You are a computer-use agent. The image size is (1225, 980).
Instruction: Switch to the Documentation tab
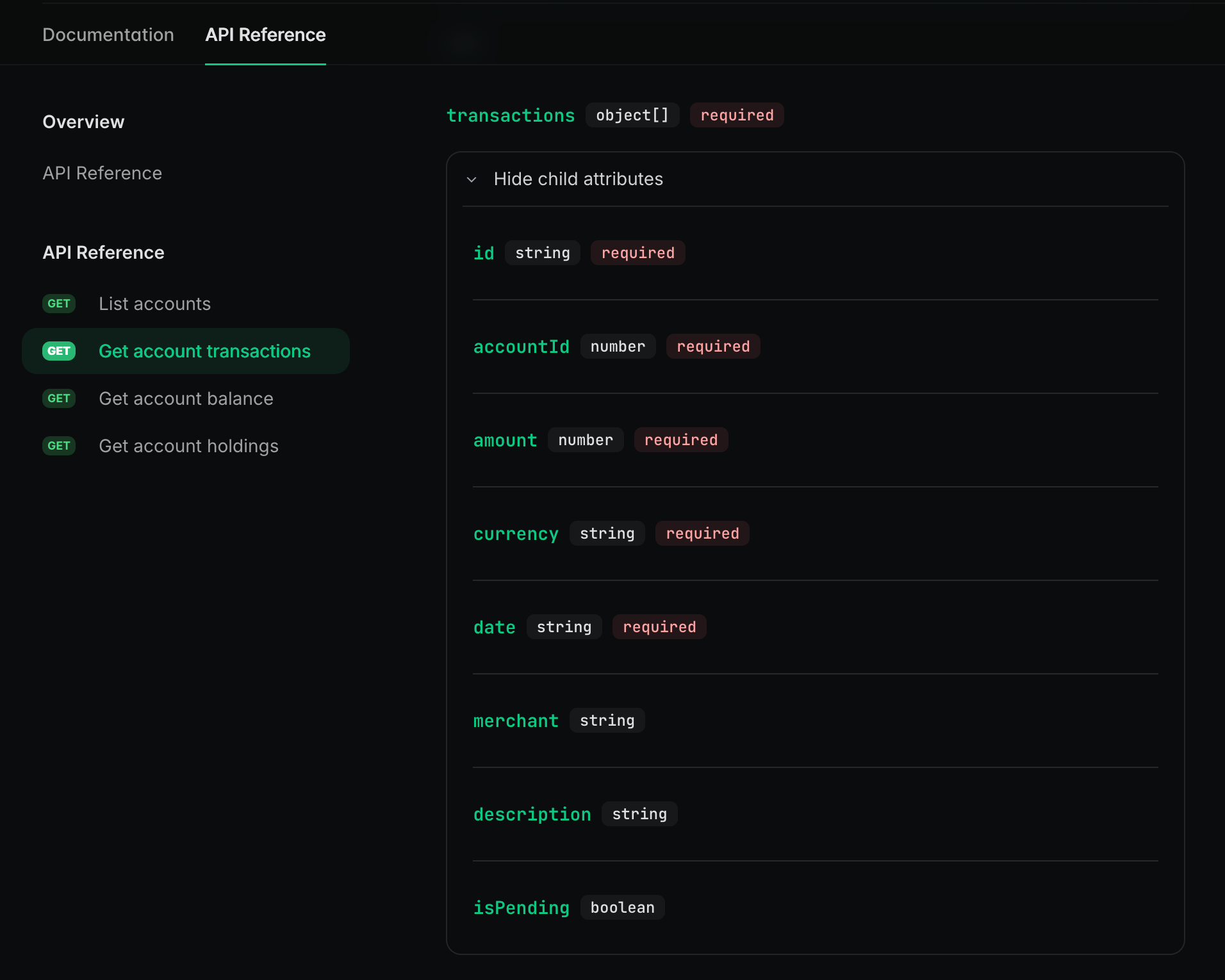pyautogui.click(x=108, y=35)
